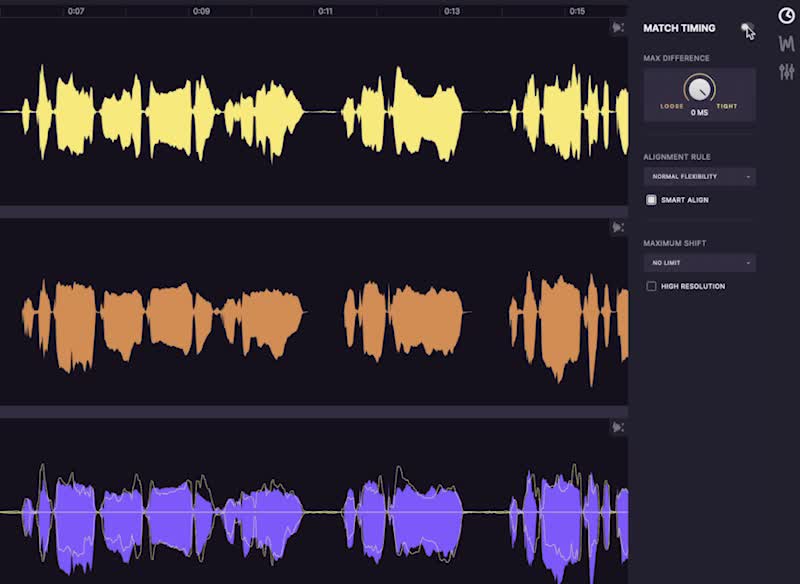Open the pitch waveform icon in sidebar
800x584 pixels.
(x=786, y=43)
